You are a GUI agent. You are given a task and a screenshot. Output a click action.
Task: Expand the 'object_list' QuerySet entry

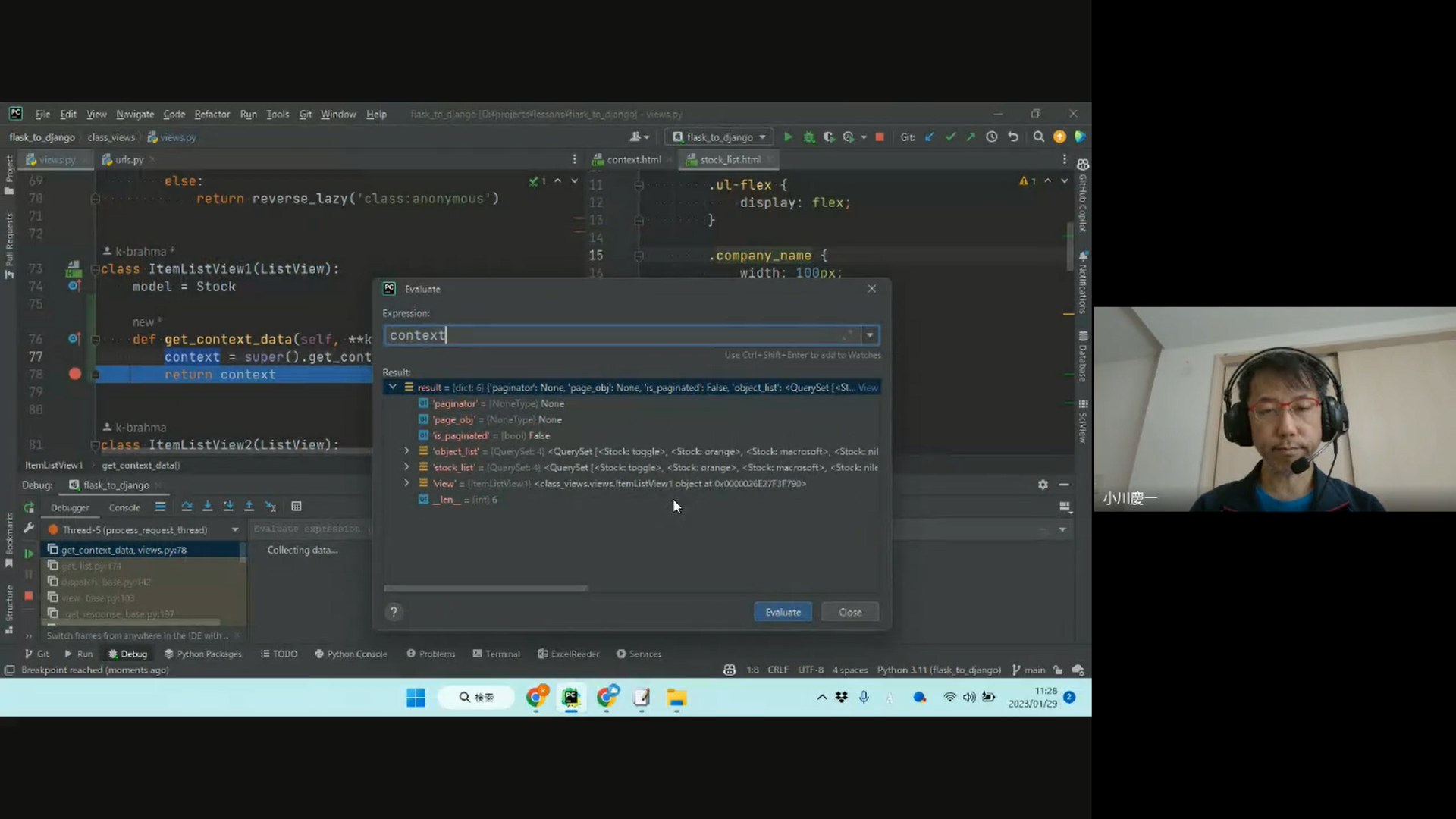pyautogui.click(x=406, y=451)
